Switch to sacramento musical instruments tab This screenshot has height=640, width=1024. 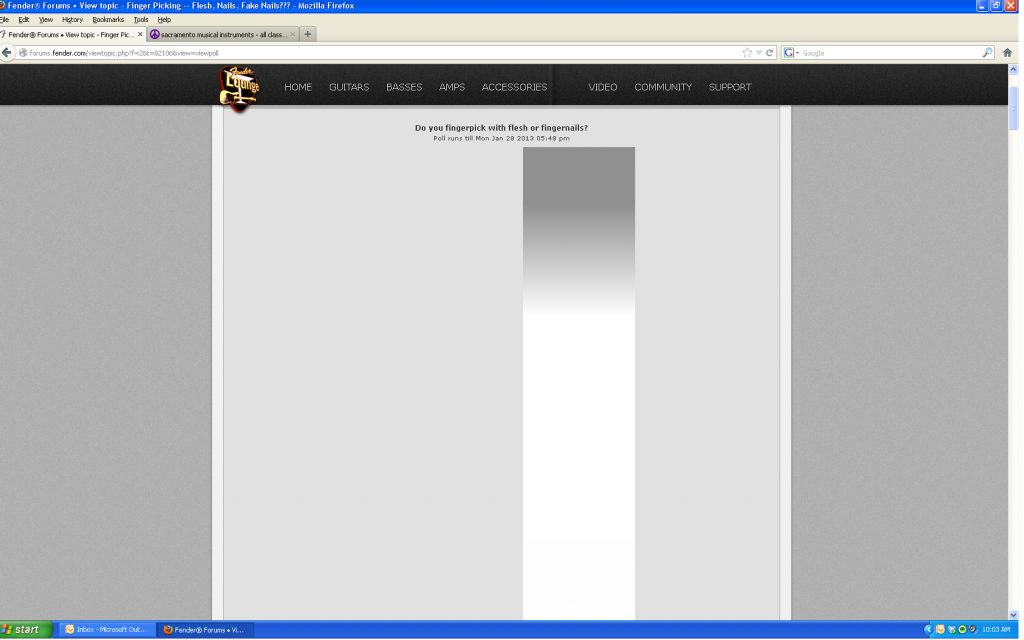218,34
